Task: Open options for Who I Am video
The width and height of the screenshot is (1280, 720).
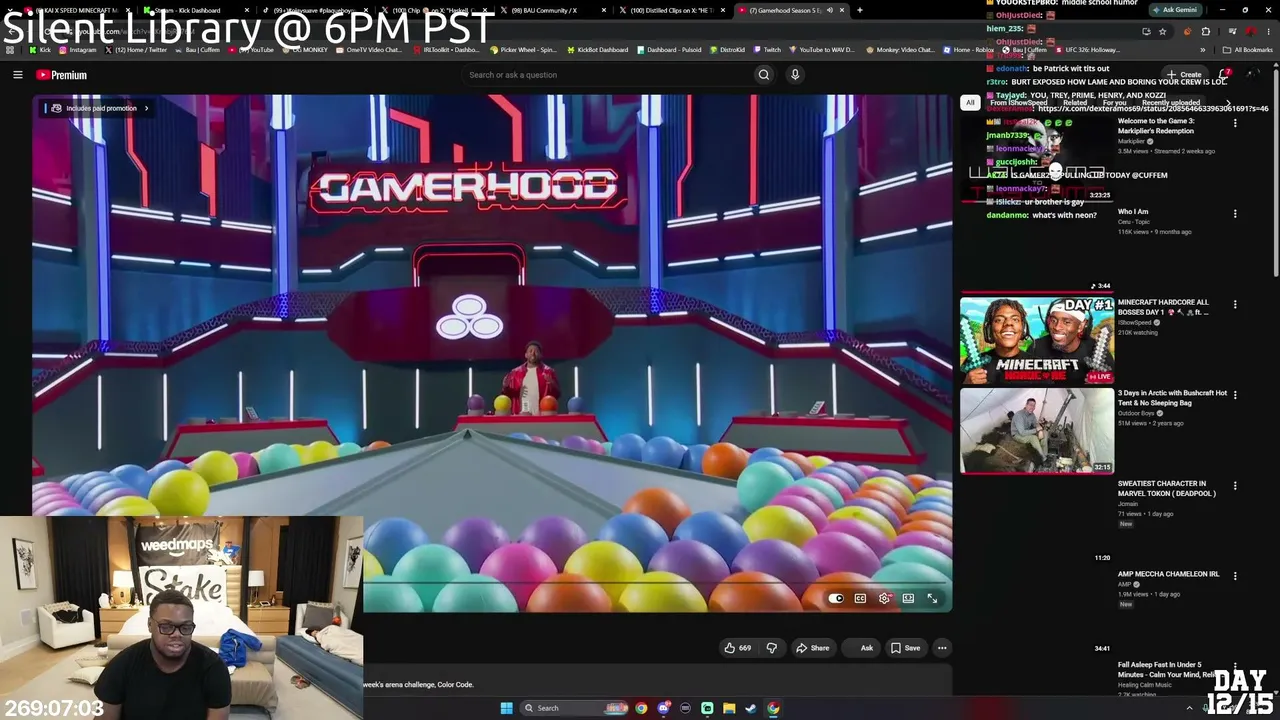Action: 1235,214
